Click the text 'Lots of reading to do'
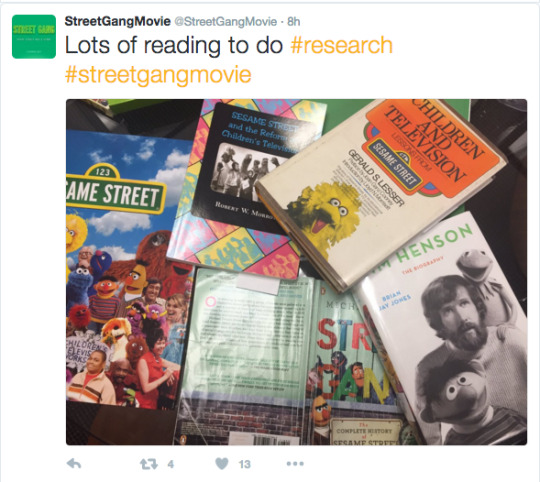Image resolution: width=540 pixels, height=482 pixels. tap(174, 45)
